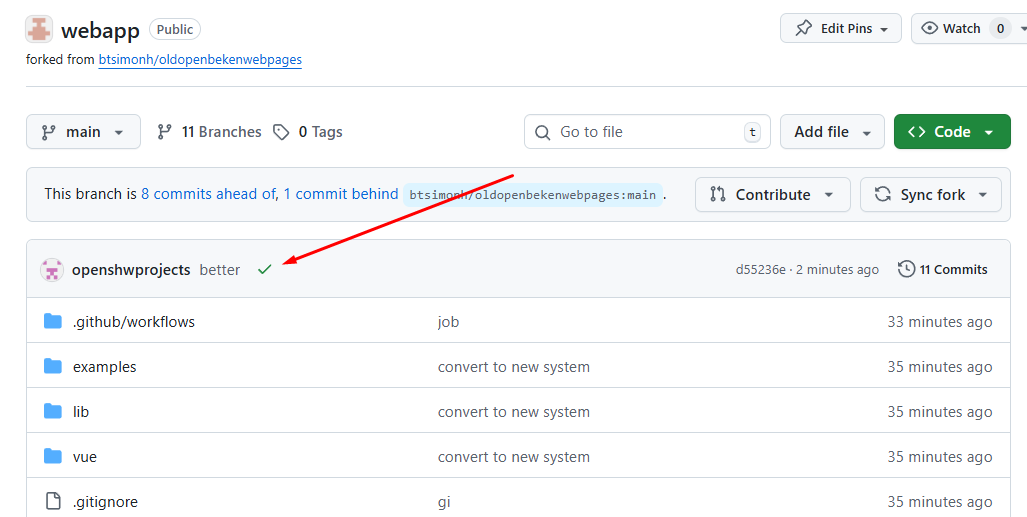Open the .github/workflows folder
Viewport: 1027px width, 517px height.
tap(134, 322)
